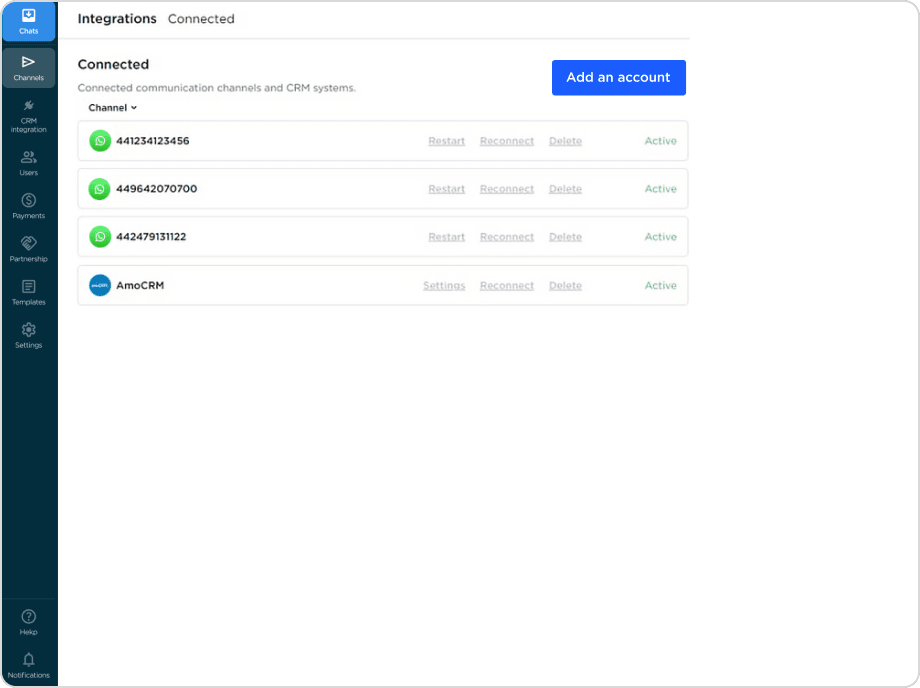Viewport: 920px width, 688px height.
Task: Open the Partnership section
Action: coord(28,249)
